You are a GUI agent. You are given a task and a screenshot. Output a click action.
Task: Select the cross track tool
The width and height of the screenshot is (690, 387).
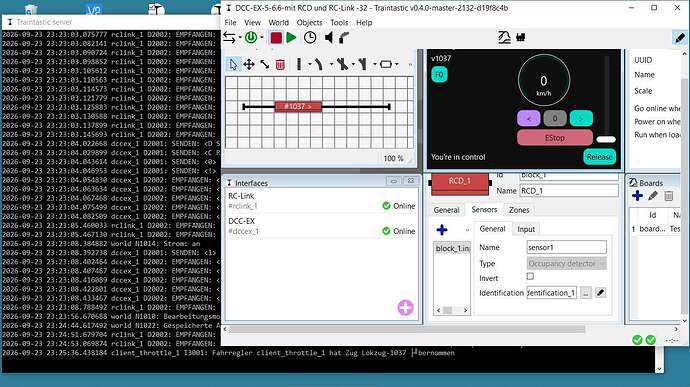coord(342,65)
